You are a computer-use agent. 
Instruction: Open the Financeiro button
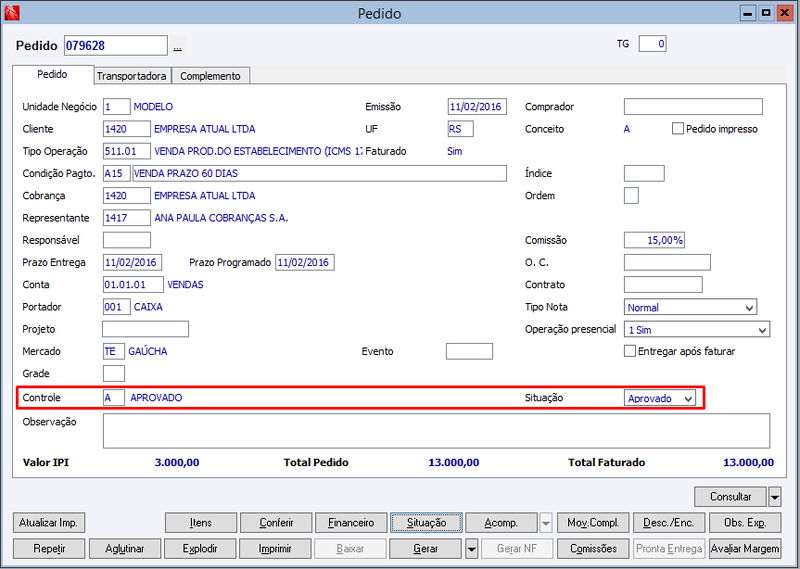(x=351, y=523)
